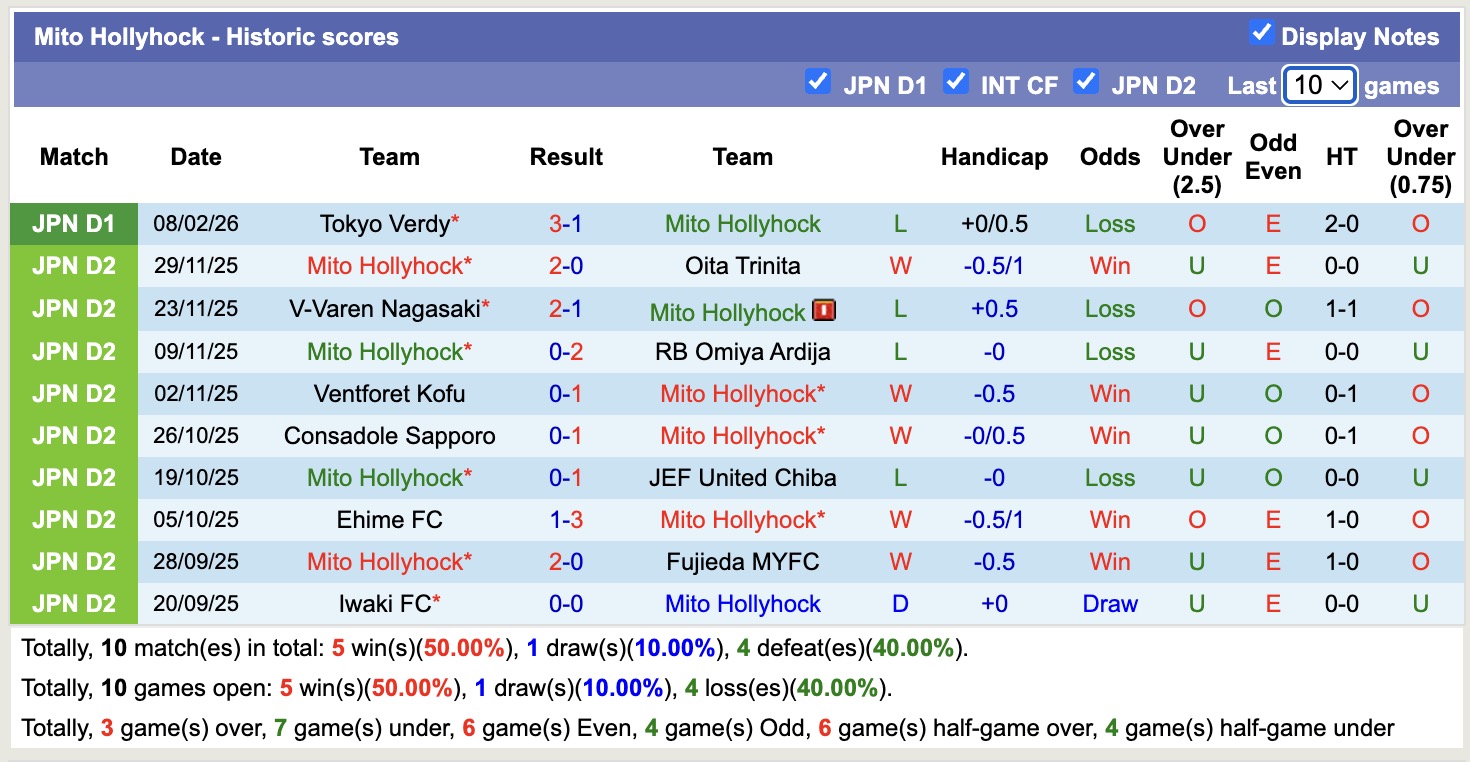Click the 50.00% win percentage text
The height and width of the screenshot is (762, 1470).
(x=459, y=647)
